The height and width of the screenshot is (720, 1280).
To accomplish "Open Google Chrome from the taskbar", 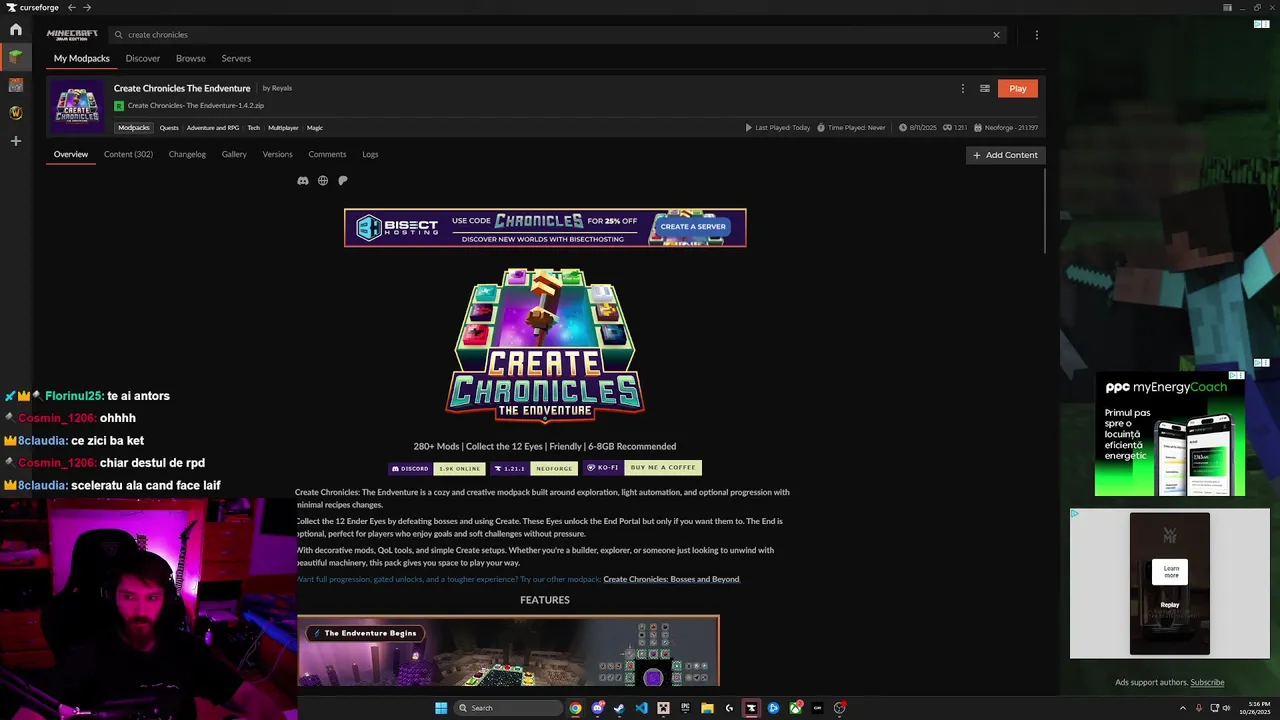I will tap(575, 708).
